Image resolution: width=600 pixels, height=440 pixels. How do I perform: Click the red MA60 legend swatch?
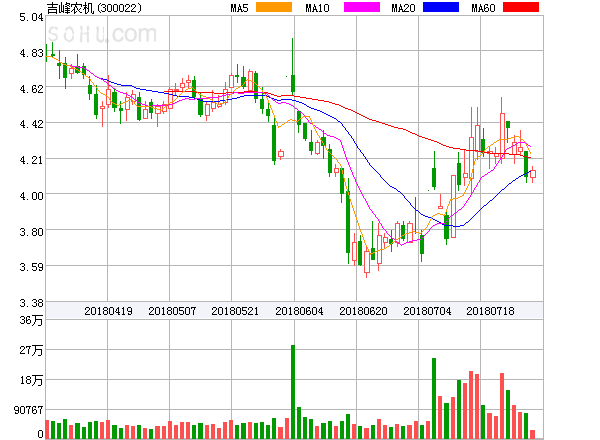[x=520, y=7]
